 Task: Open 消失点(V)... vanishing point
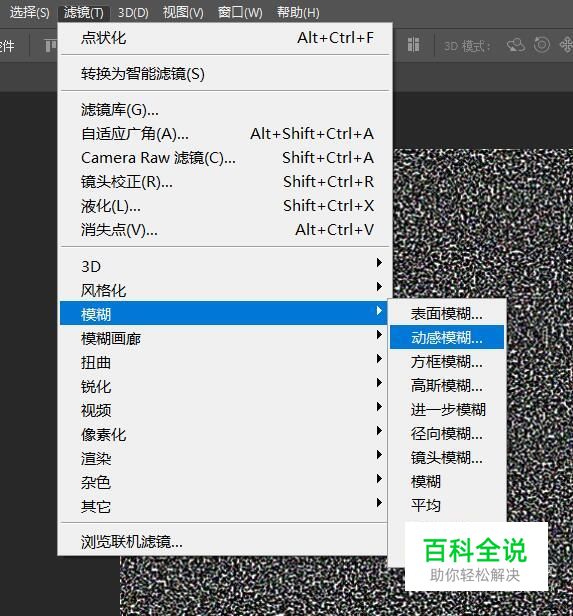point(225,229)
